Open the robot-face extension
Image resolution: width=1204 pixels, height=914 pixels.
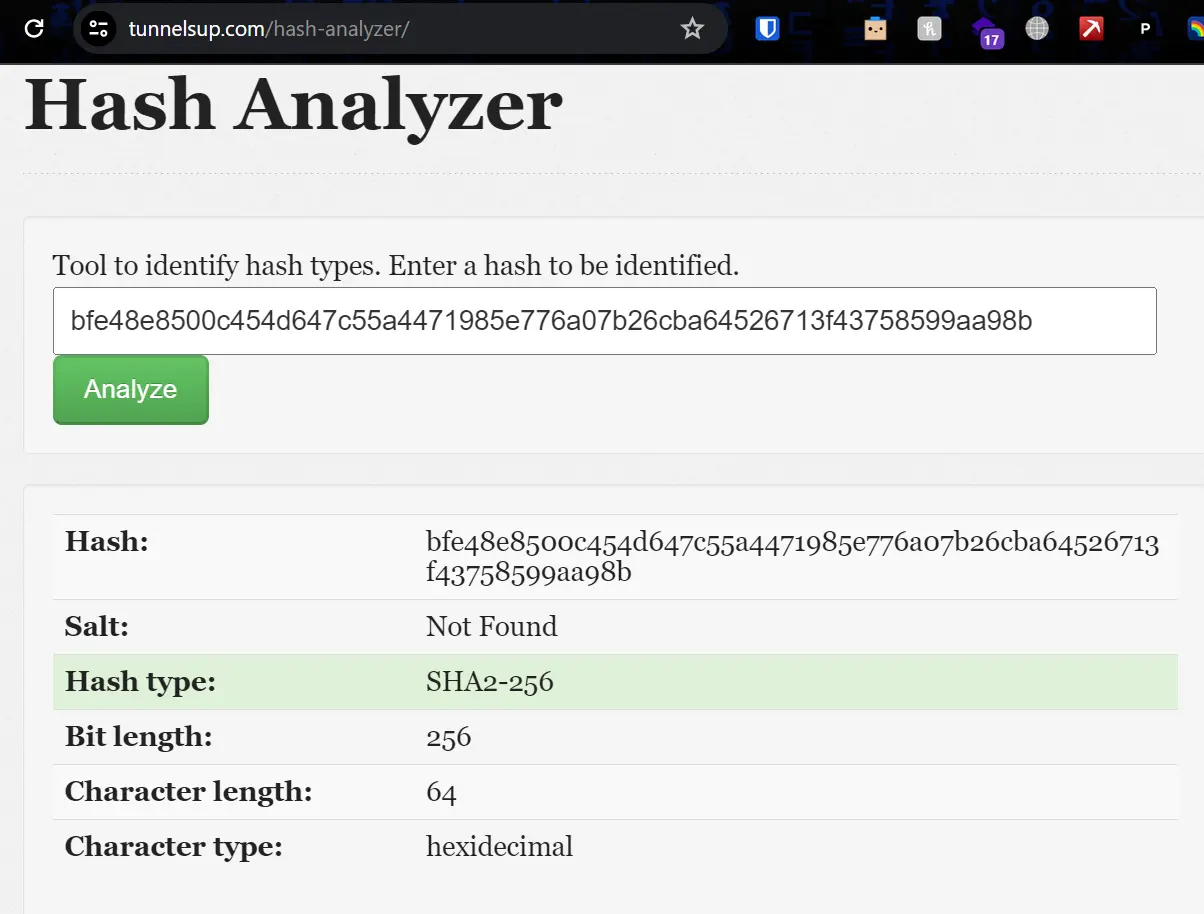click(x=875, y=29)
